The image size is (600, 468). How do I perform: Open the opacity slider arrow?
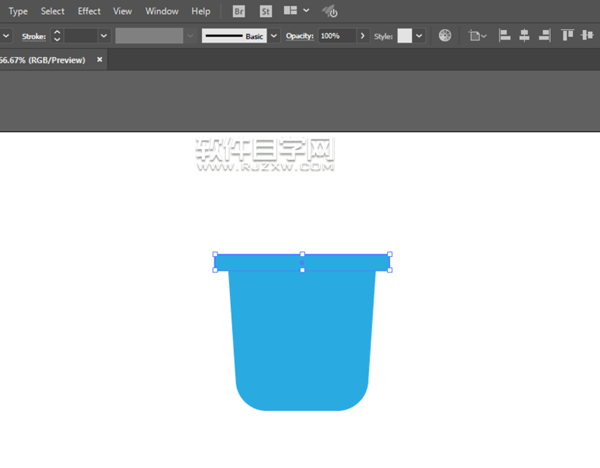click(362, 35)
